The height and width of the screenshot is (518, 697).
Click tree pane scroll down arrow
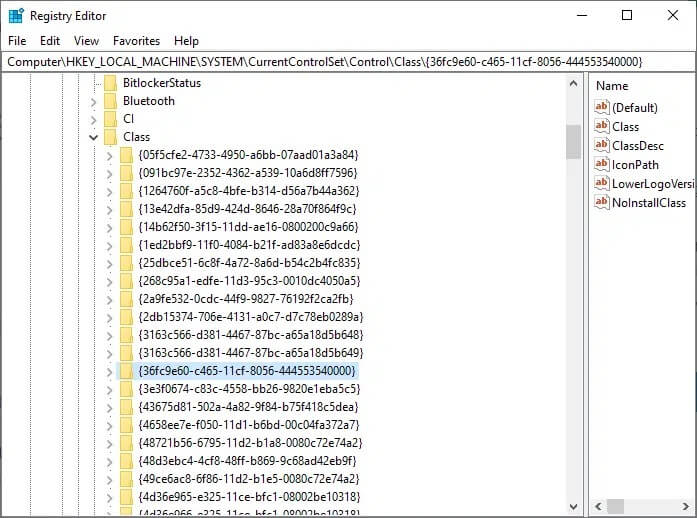pos(573,506)
